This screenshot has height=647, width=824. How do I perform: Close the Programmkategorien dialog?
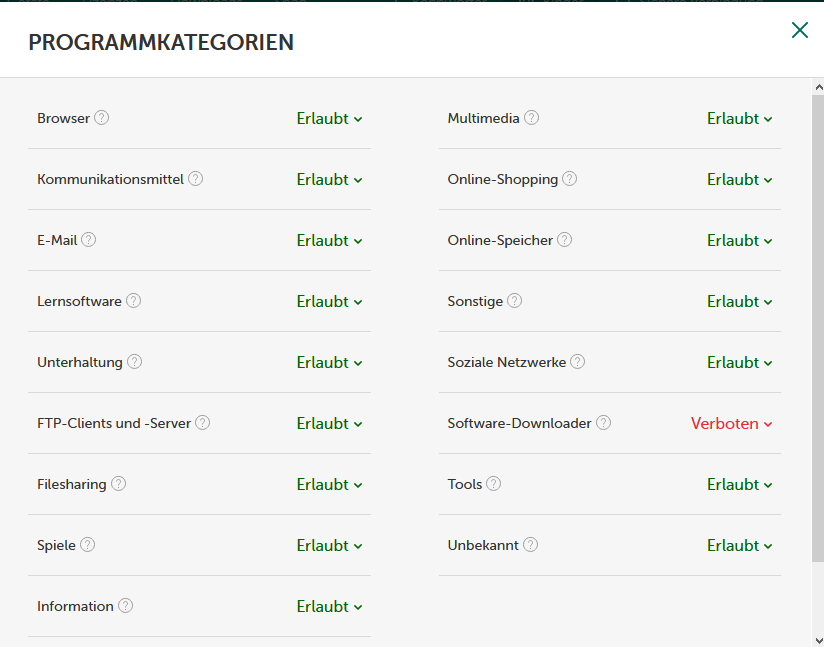click(799, 30)
